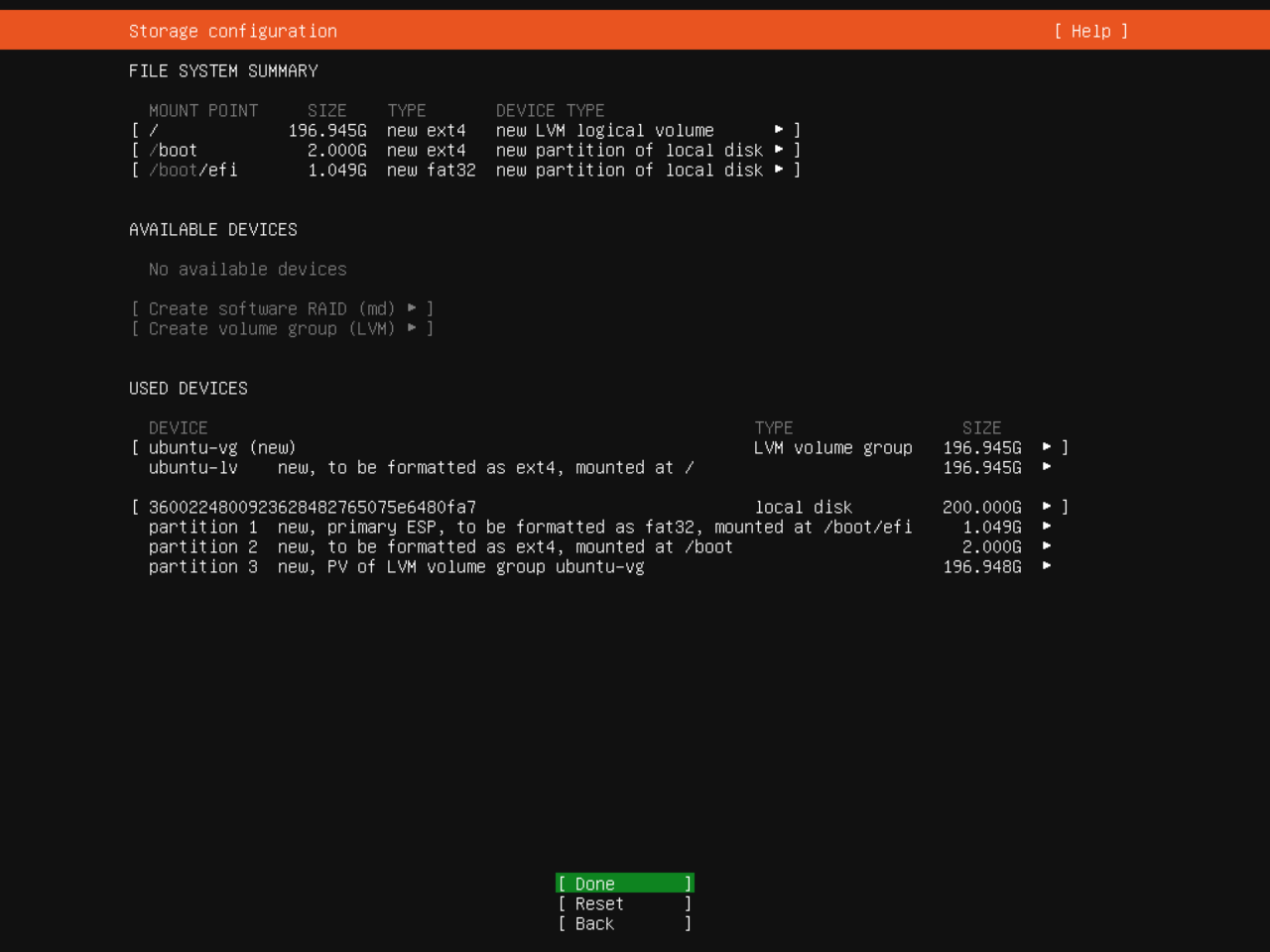Open Create software RAID (md) option
The height and width of the screenshot is (952, 1270).
coord(282,308)
